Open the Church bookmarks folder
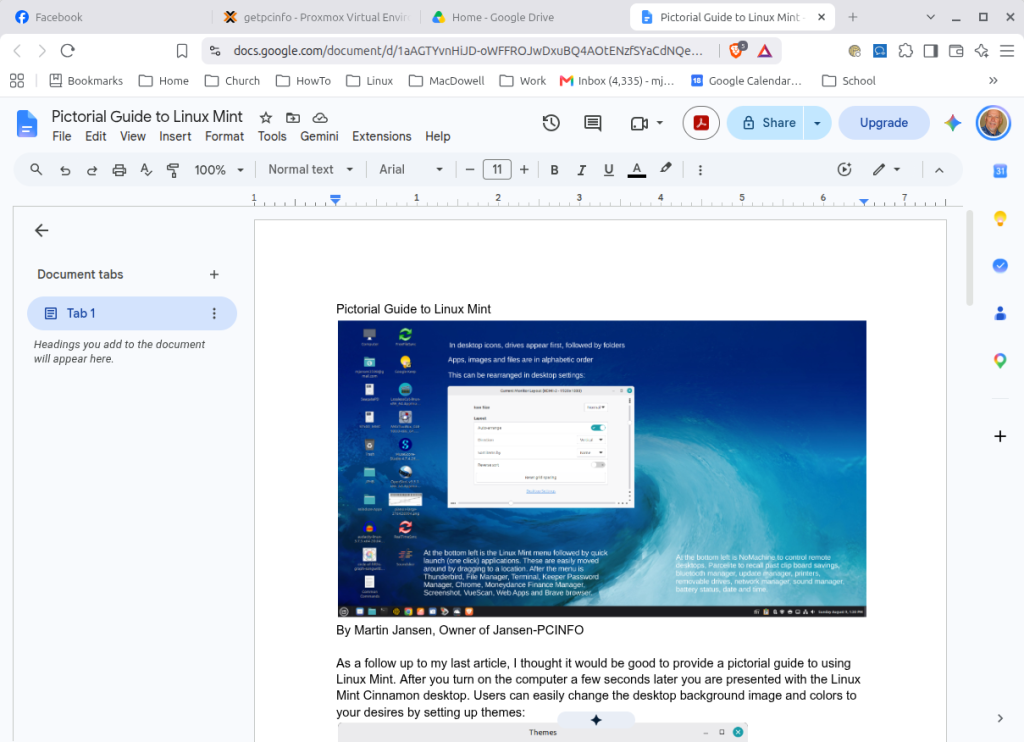Viewport: 1024px width, 742px height. tap(232, 80)
